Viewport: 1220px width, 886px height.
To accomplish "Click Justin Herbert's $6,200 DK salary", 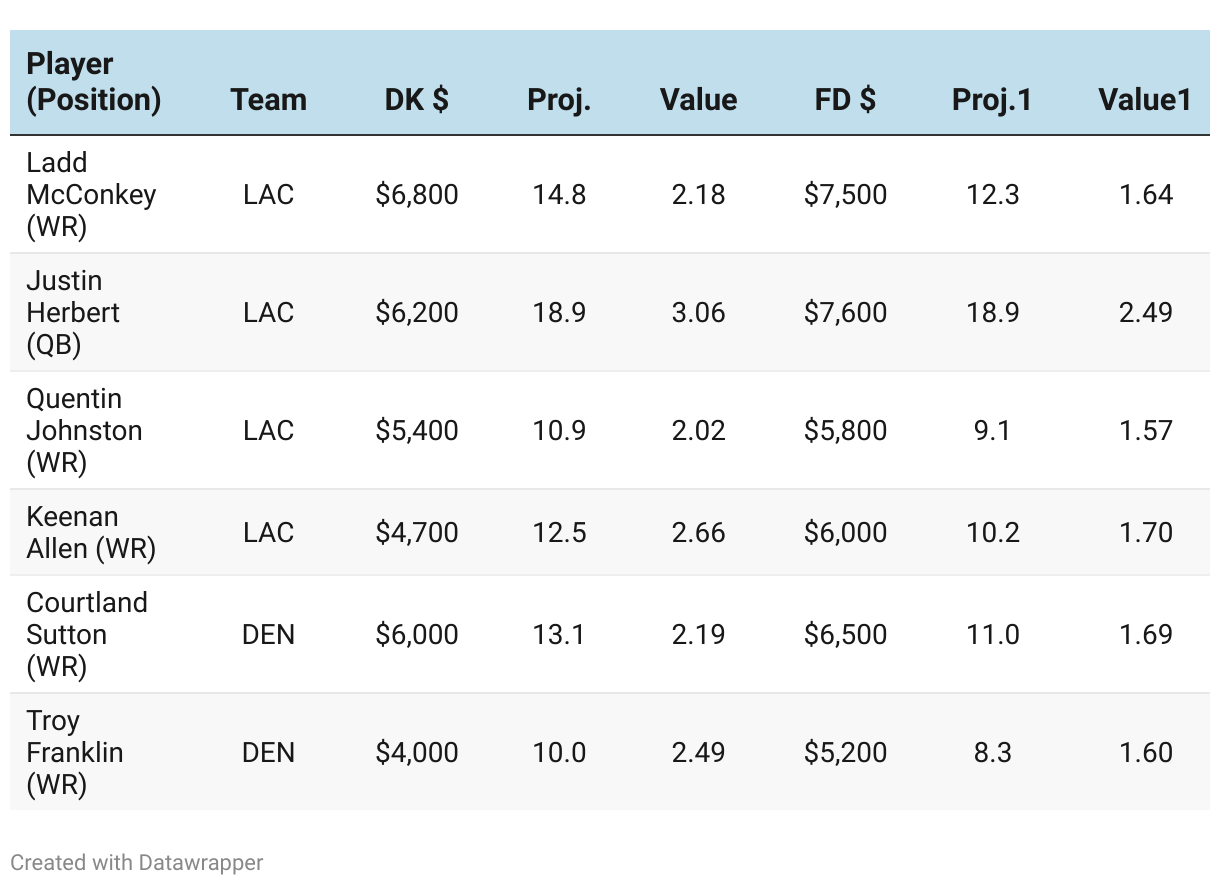I will pos(416,312).
